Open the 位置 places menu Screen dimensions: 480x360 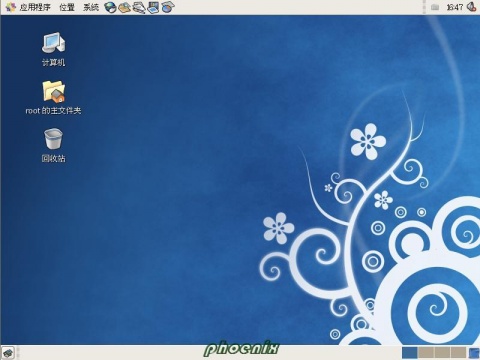tap(67, 7)
